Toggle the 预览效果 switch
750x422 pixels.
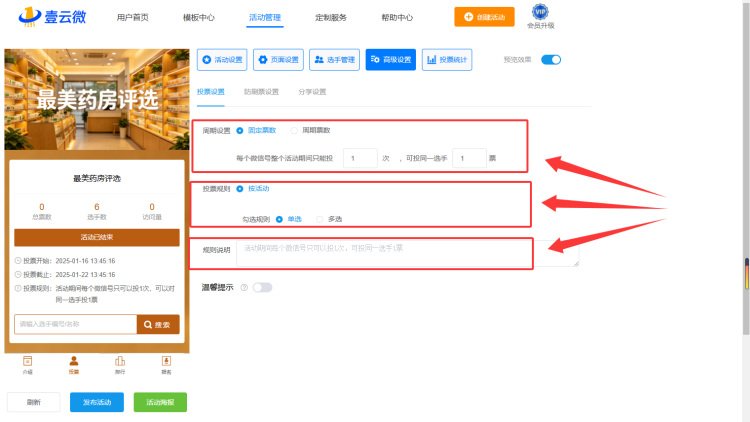[x=551, y=60]
